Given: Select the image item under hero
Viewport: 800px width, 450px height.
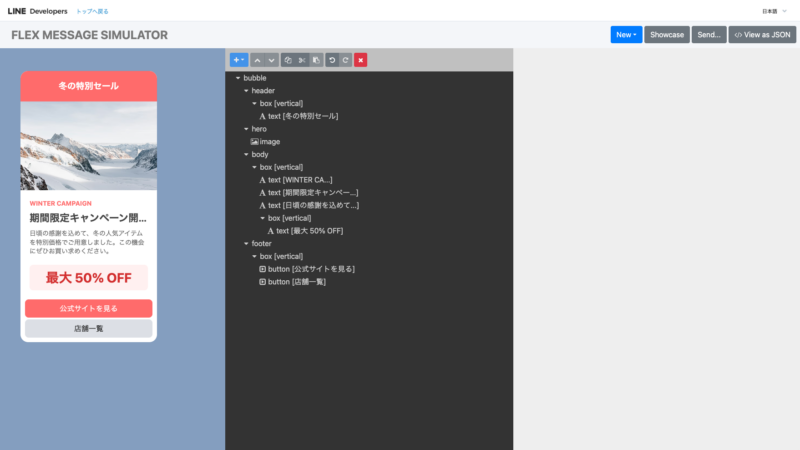Looking at the screenshot, I should point(269,142).
